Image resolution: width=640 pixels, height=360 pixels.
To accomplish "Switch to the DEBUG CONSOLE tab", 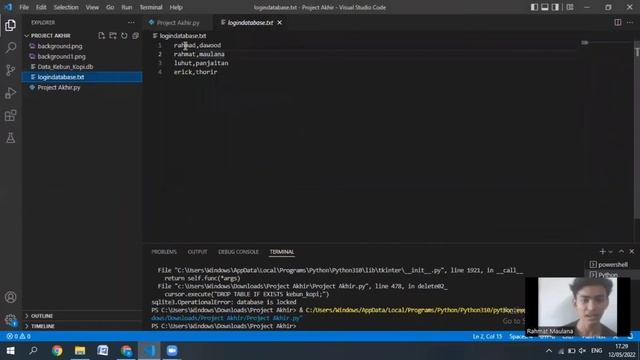I will (x=238, y=252).
